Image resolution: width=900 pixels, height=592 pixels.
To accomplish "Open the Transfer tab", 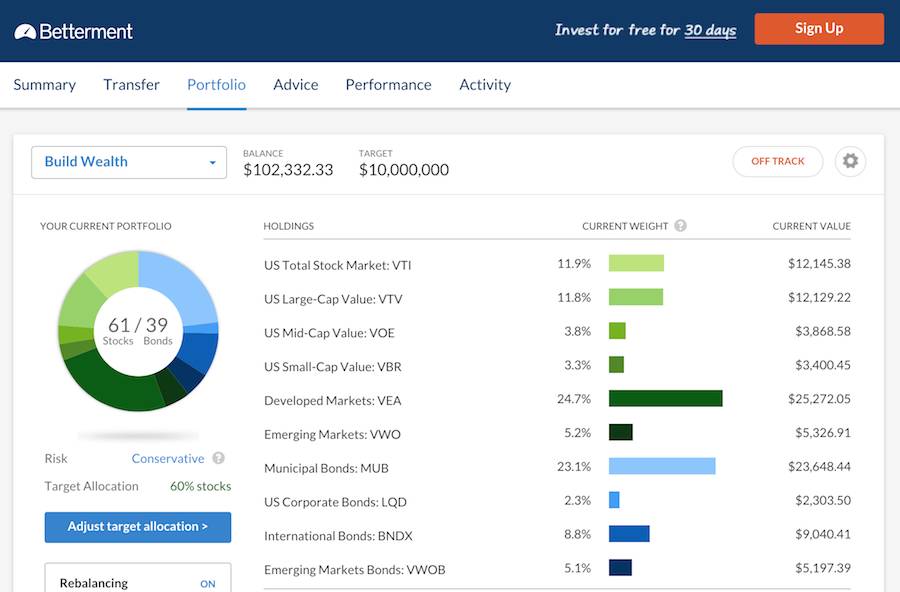I will point(131,85).
